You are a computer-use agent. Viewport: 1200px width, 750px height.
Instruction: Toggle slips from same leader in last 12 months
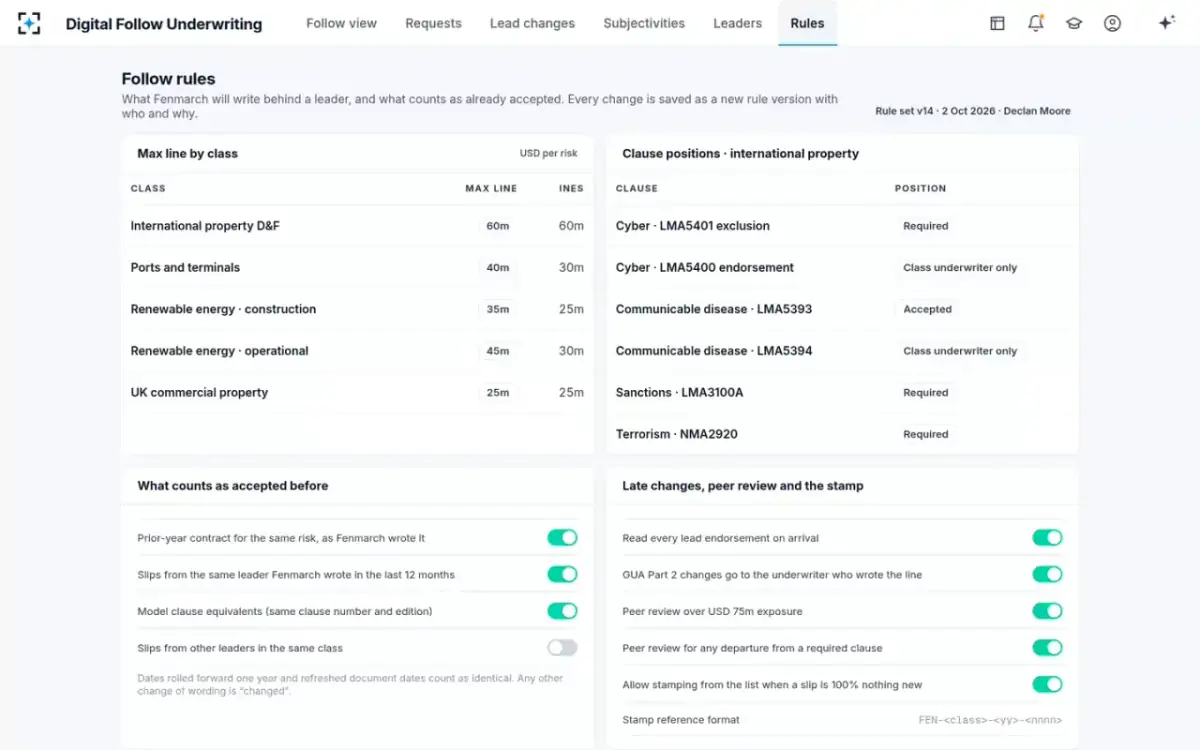click(562, 574)
